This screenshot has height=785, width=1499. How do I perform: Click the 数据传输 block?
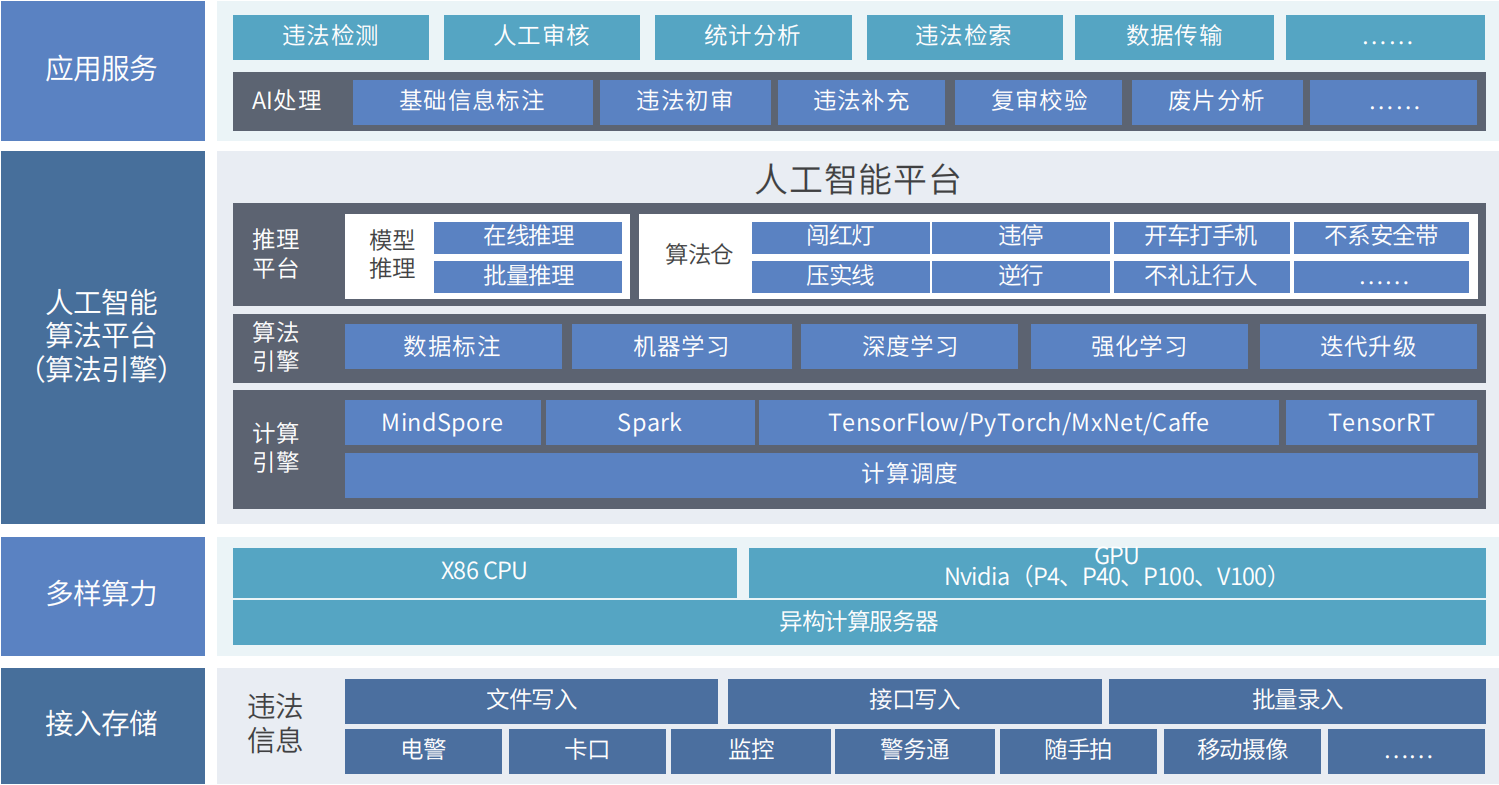1173,37
